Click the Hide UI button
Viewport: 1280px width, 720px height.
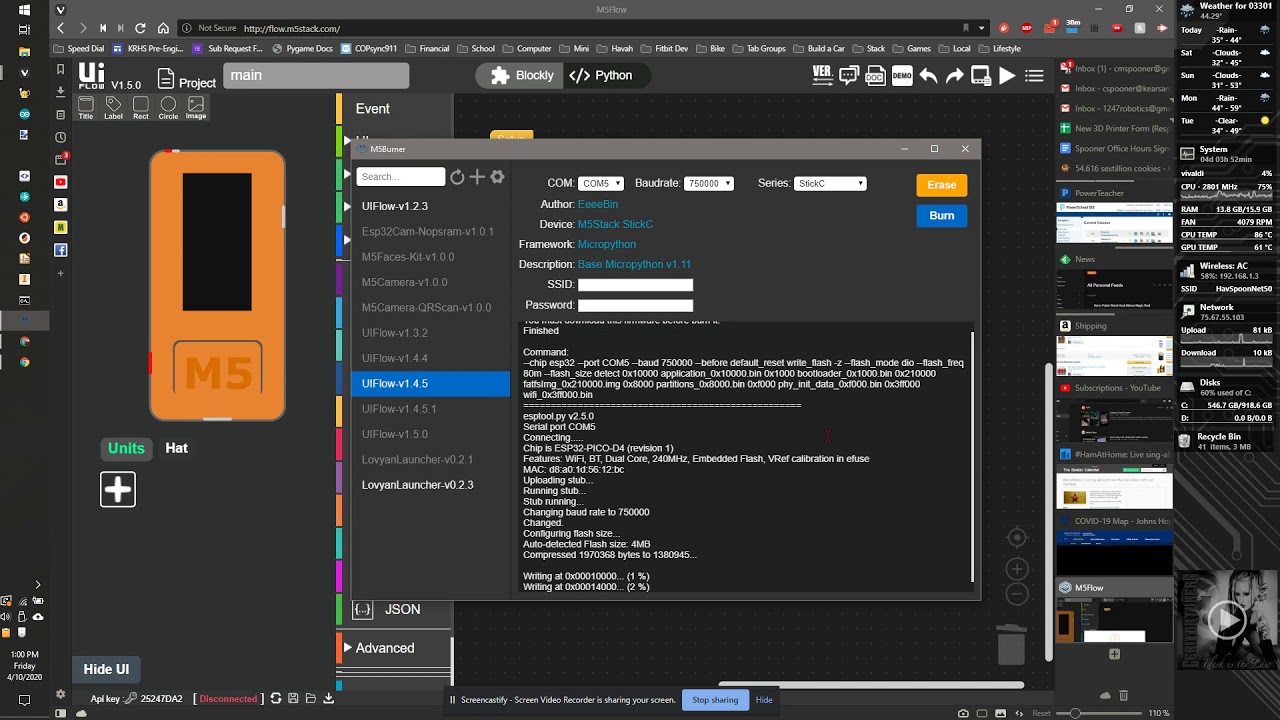(x=106, y=670)
